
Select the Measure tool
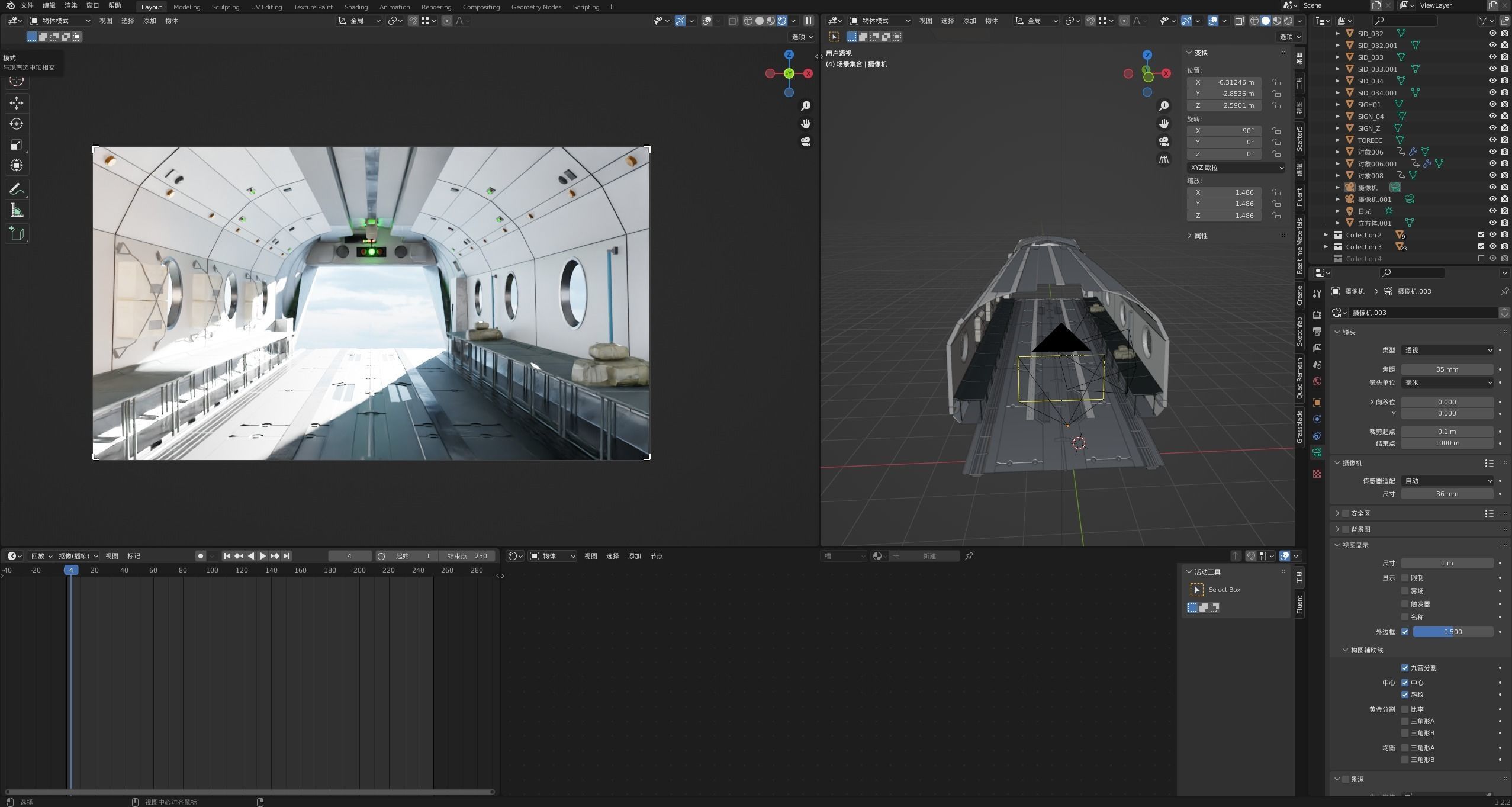tap(17, 210)
